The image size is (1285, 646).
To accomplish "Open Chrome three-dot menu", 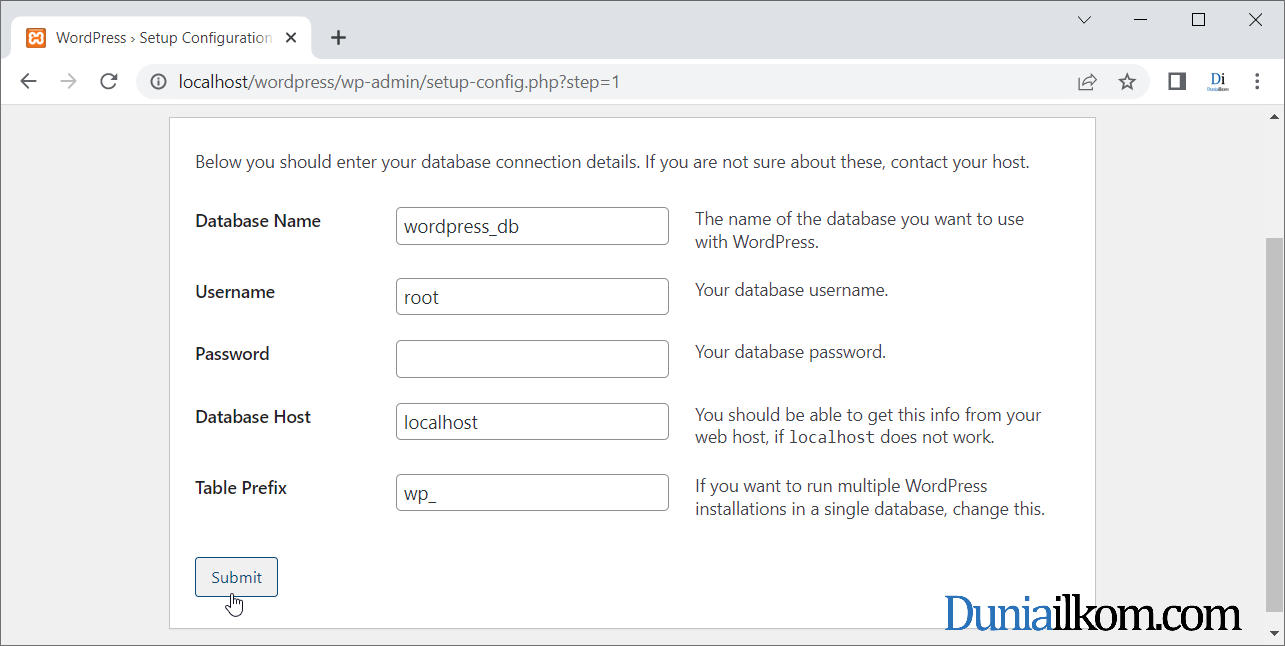I will [1257, 82].
